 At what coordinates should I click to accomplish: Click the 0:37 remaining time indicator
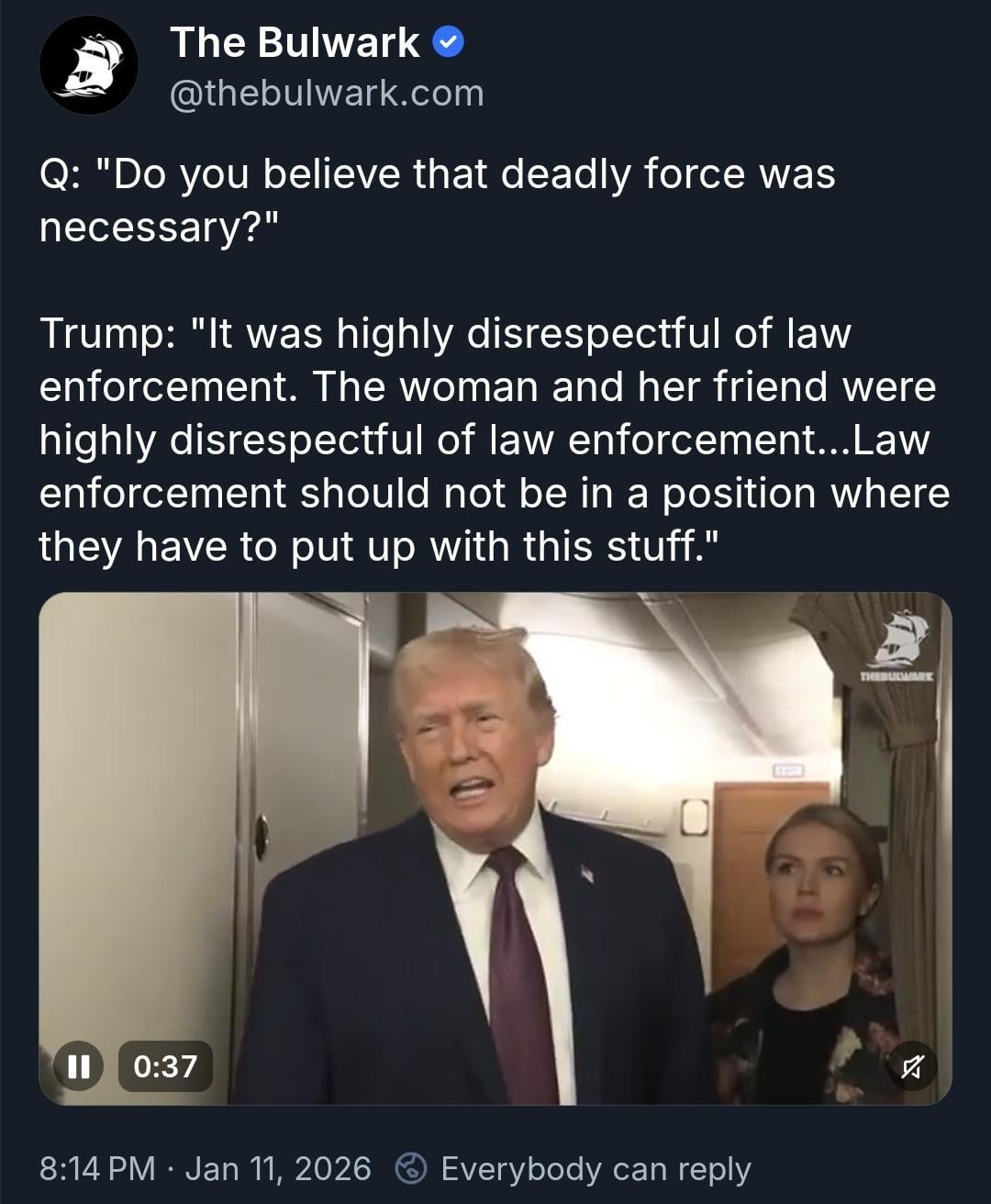point(165,1065)
